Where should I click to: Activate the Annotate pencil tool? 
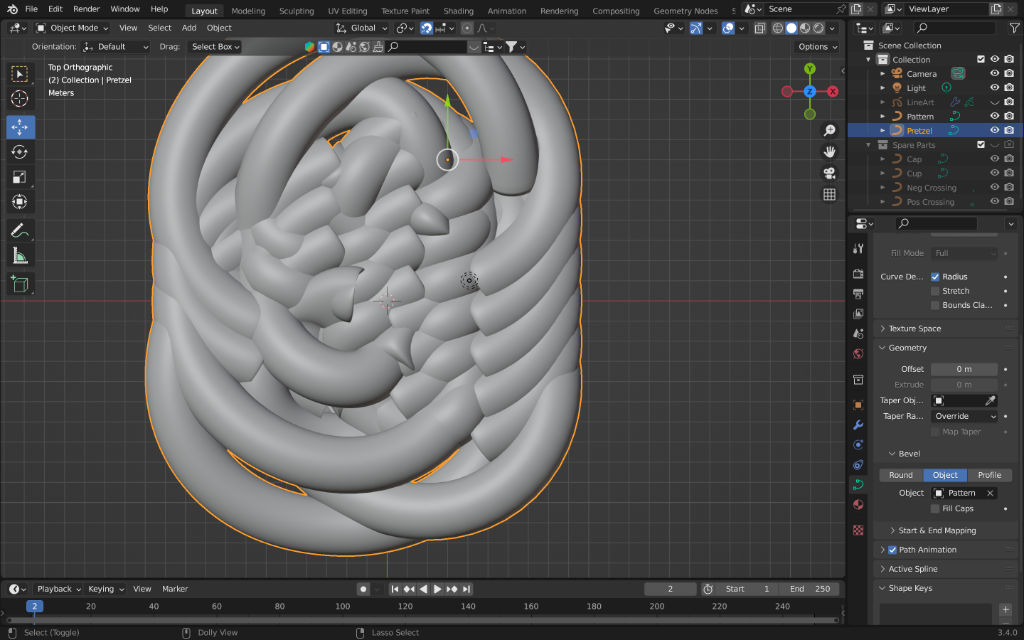click(x=20, y=230)
